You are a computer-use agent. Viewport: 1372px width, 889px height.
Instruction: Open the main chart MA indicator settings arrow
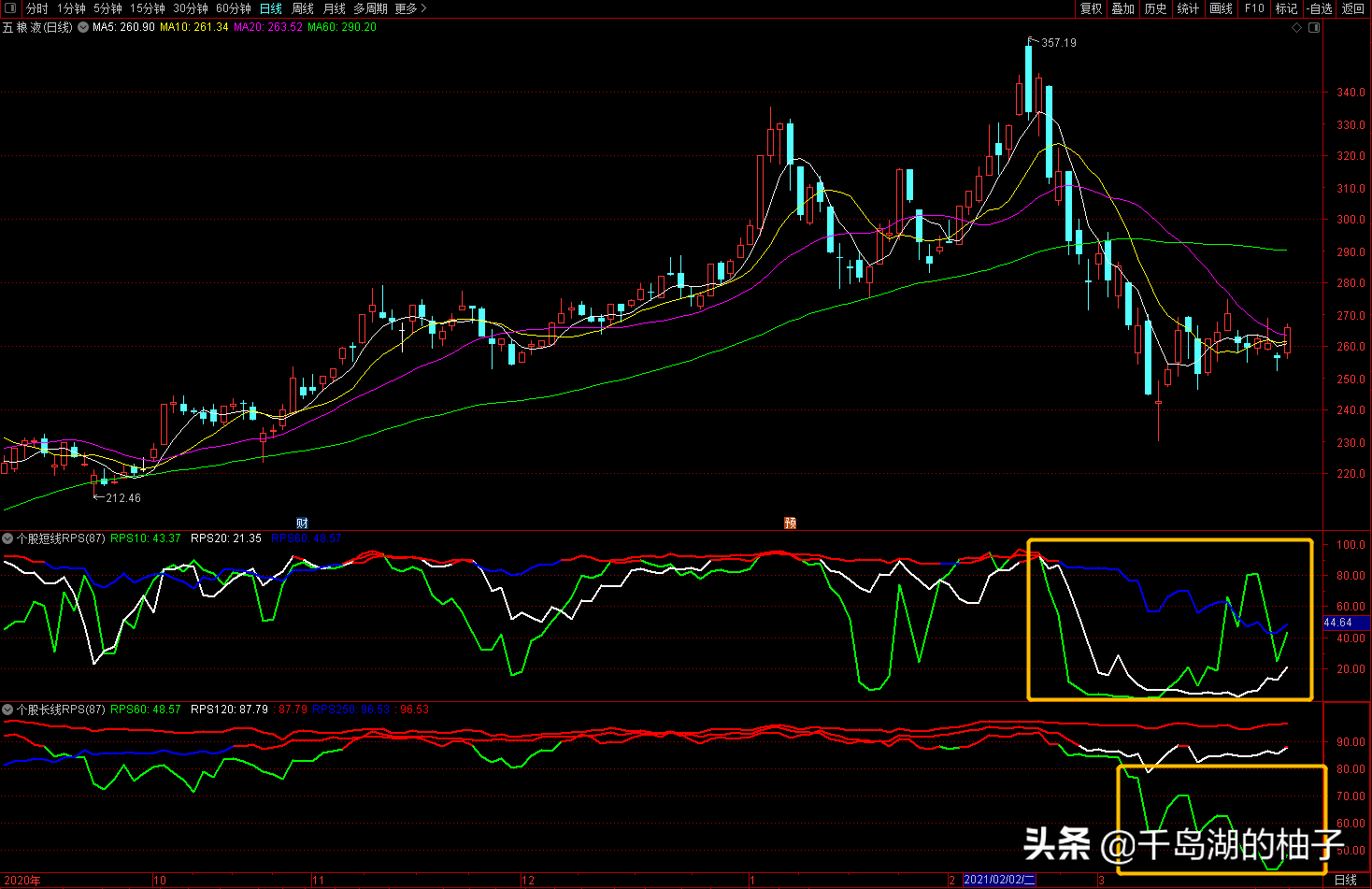click(x=83, y=27)
